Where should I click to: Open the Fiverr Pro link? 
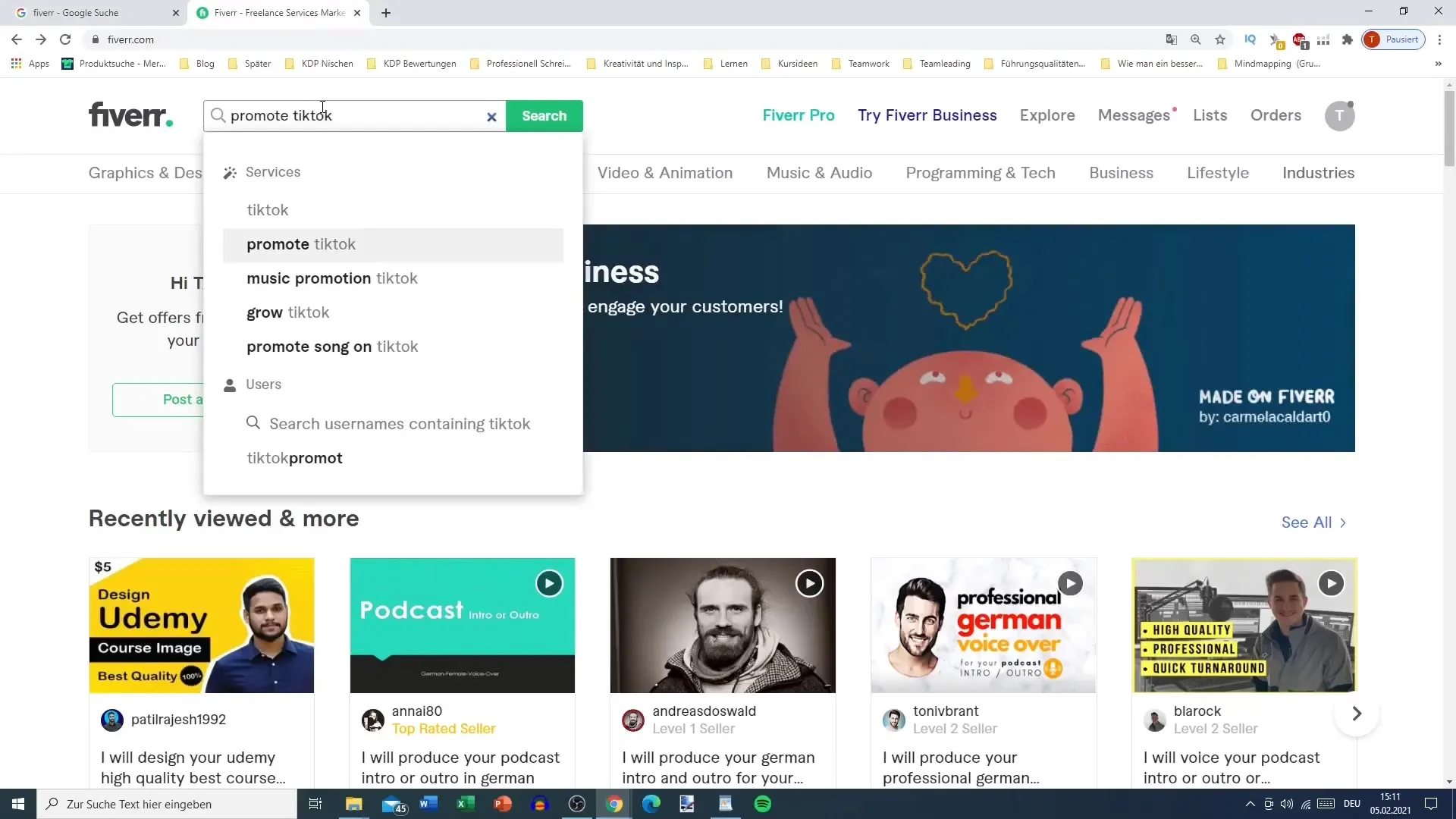click(x=799, y=115)
